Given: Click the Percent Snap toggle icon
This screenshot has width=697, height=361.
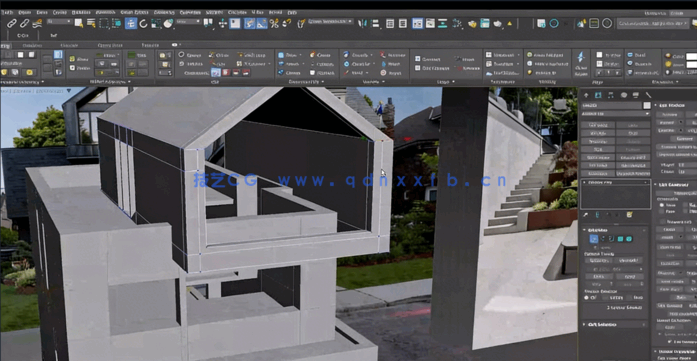Looking at the screenshot, I should tap(275, 23).
